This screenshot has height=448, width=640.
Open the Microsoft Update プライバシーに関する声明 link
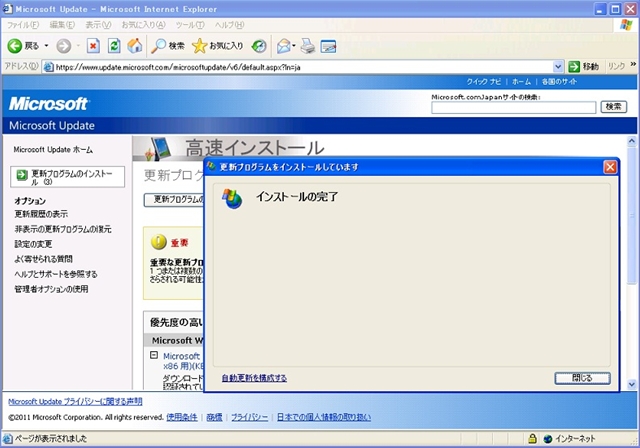coord(75,401)
